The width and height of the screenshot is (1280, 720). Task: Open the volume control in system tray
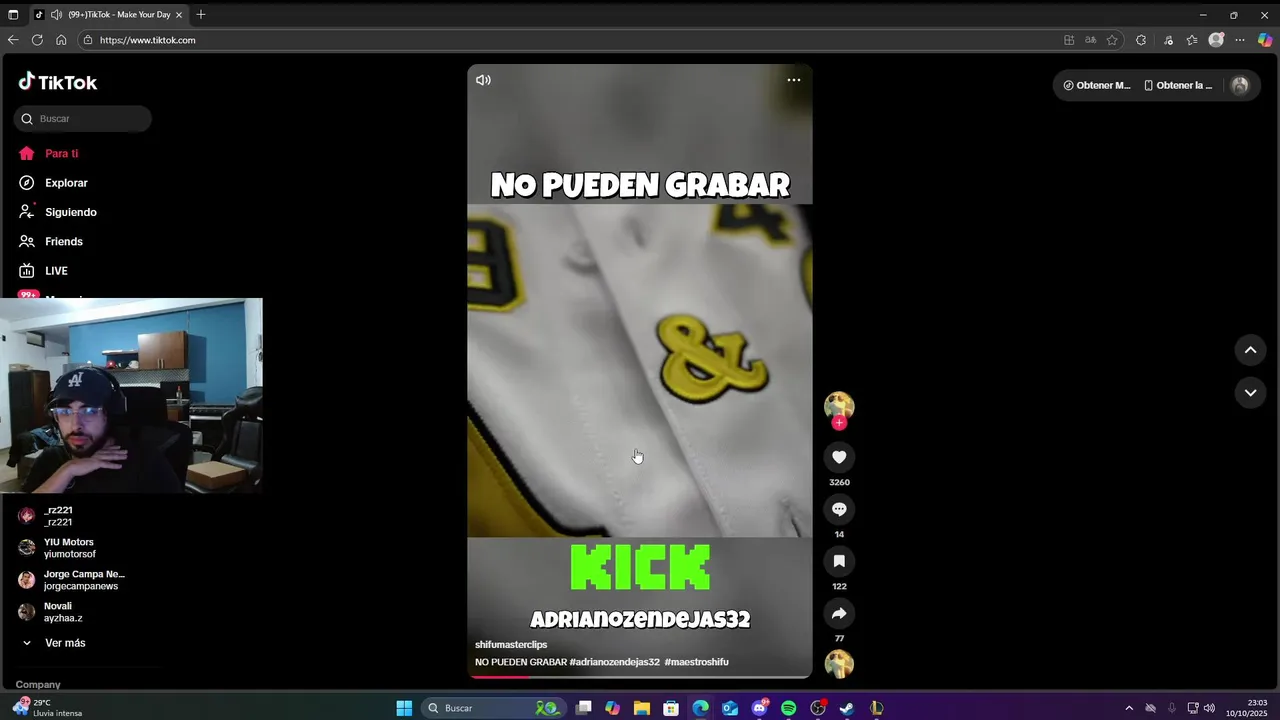[x=1210, y=708]
